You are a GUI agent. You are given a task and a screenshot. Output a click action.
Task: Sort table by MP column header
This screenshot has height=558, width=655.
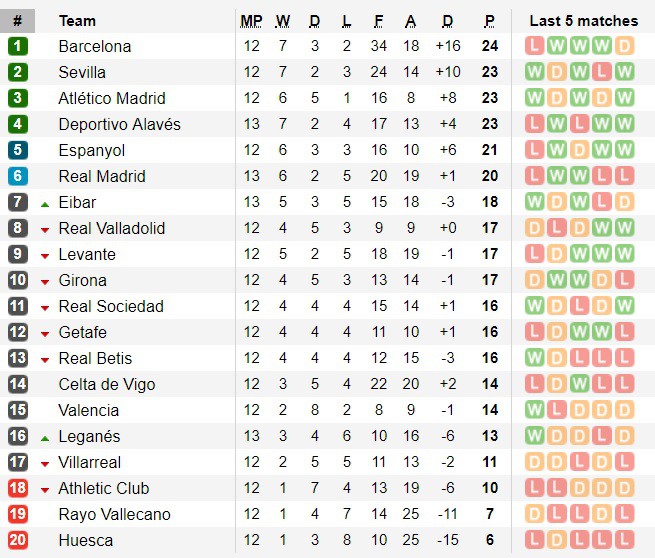[x=251, y=20]
